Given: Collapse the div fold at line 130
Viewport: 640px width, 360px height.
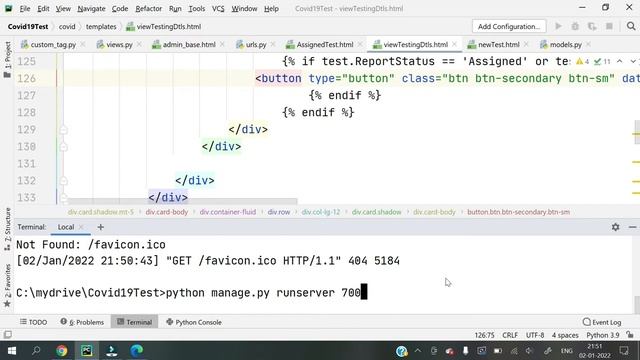Looking at the screenshot, I should click(x=63, y=147).
